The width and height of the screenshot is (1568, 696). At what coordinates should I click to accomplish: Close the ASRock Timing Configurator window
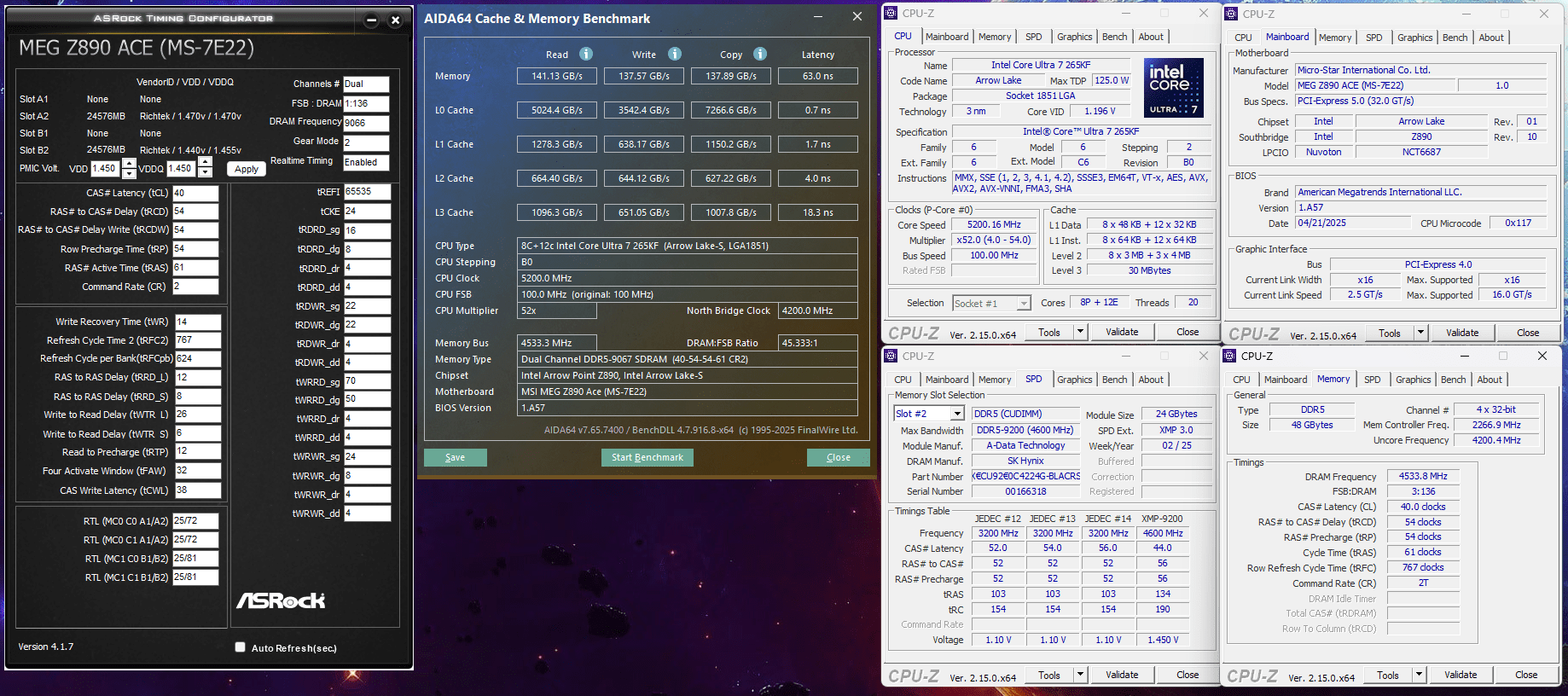pos(395,20)
